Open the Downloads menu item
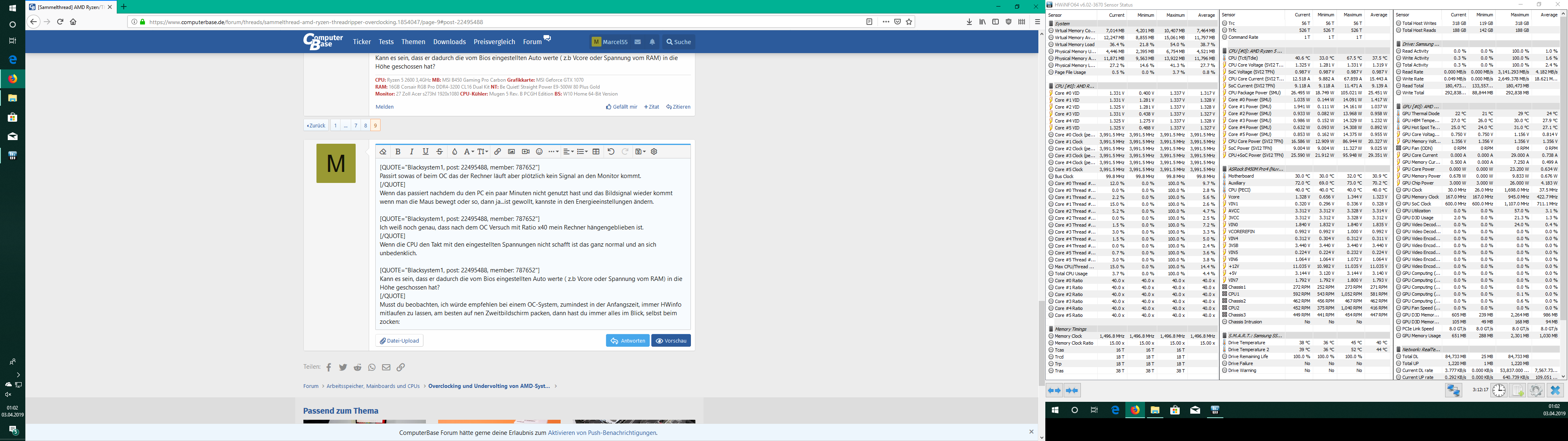This screenshot has height=441, width=1568. pyautogui.click(x=449, y=42)
